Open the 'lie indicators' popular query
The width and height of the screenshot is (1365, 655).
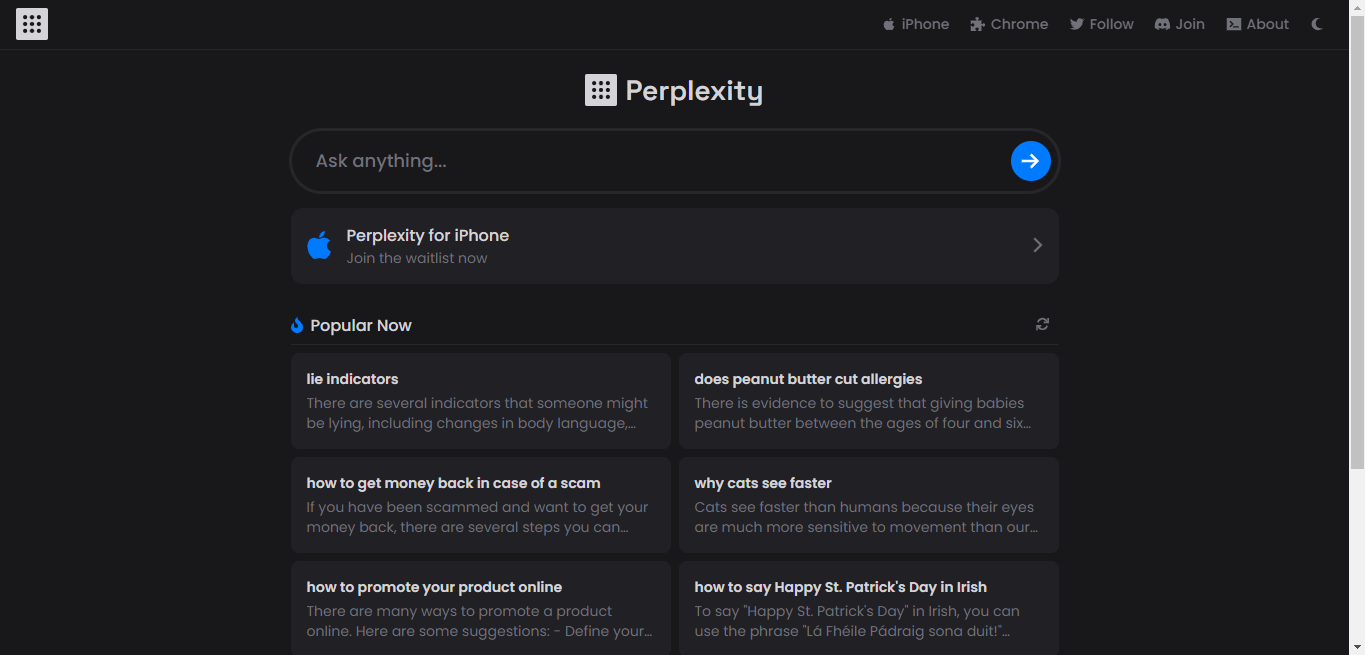tap(481, 401)
